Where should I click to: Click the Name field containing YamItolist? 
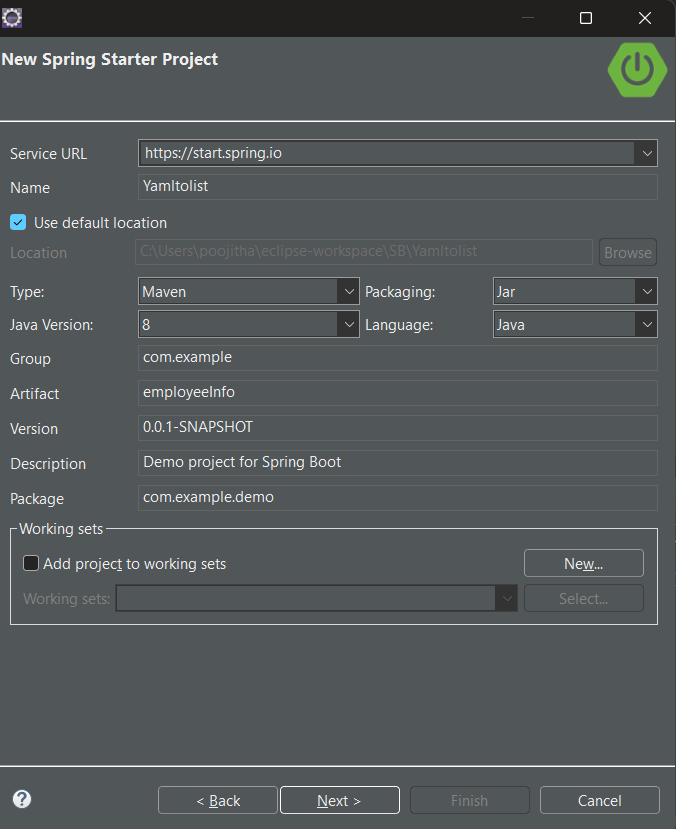tap(397, 187)
